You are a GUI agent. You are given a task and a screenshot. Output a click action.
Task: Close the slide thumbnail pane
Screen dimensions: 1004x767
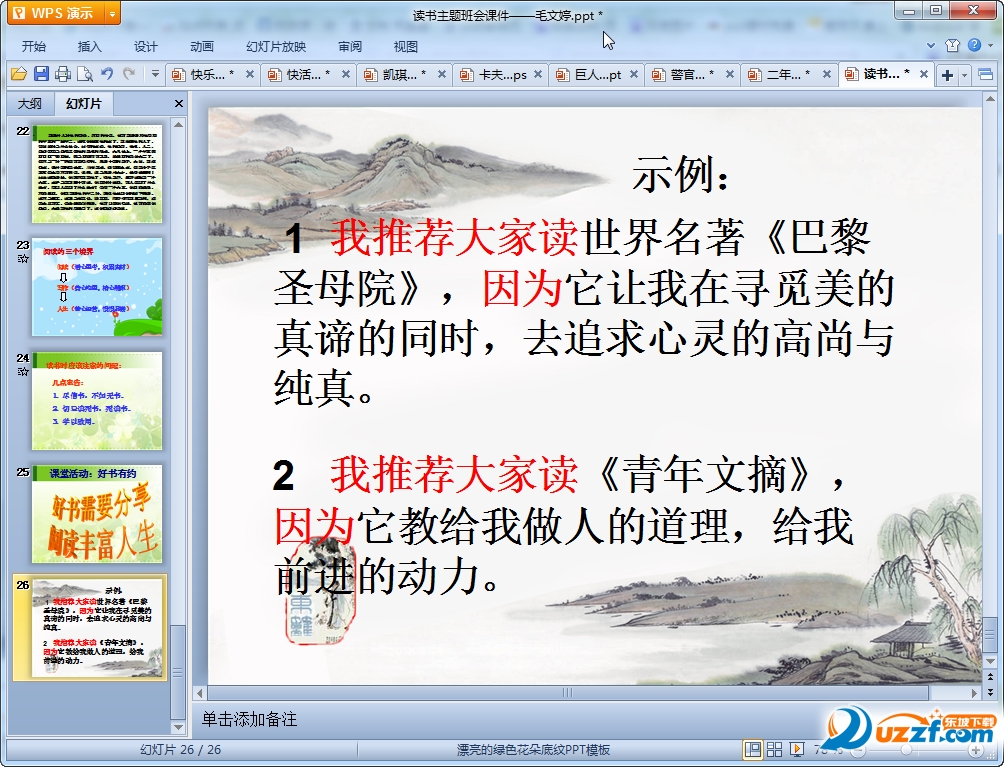pyautogui.click(x=179, y=103)
